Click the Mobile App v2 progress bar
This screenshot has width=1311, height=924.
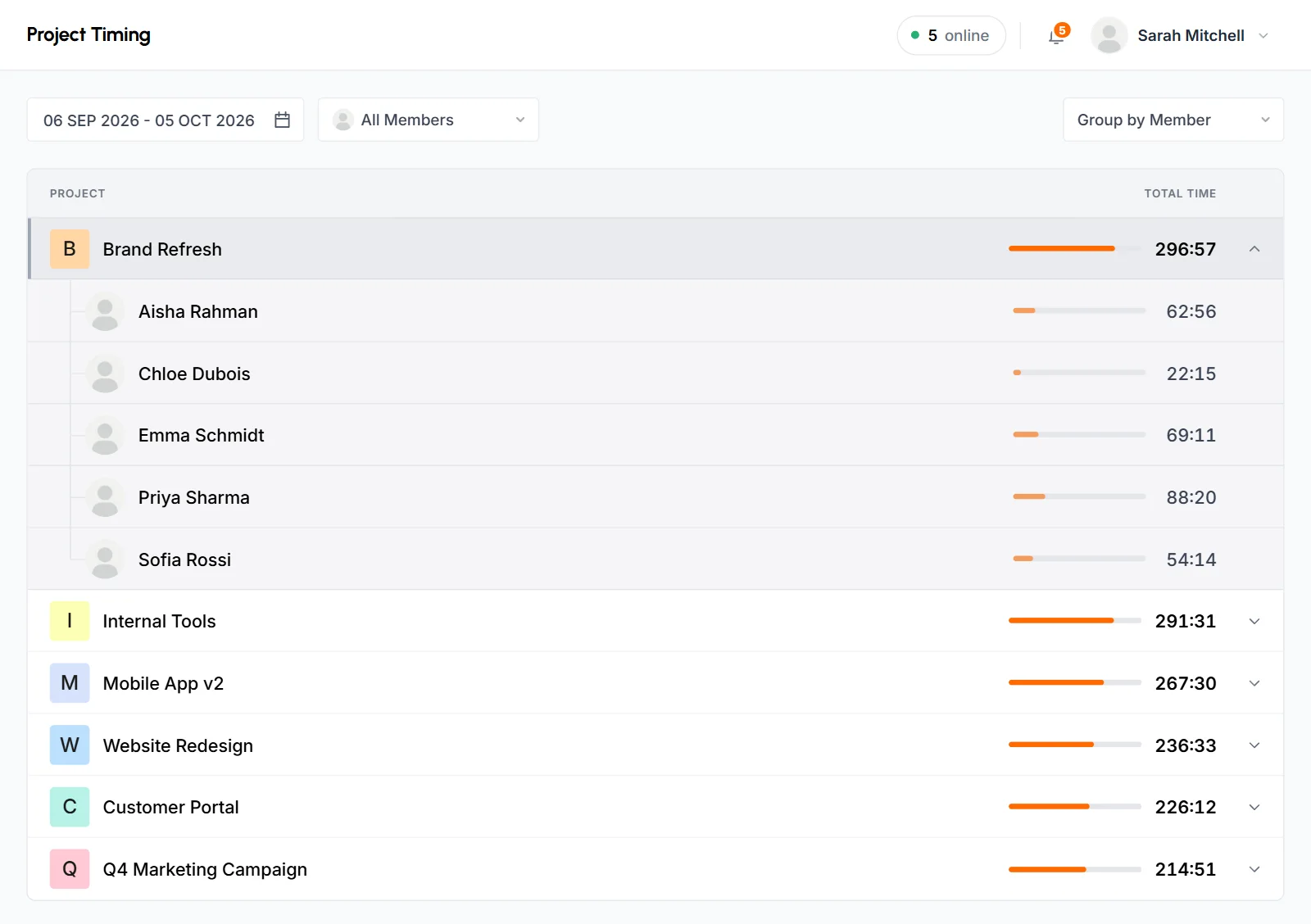point(1075,682)
